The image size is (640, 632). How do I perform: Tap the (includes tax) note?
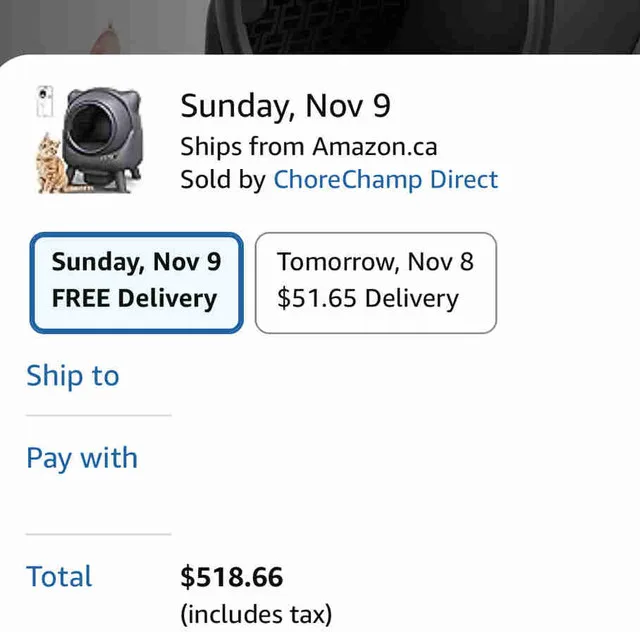click(x=255, y=613)
